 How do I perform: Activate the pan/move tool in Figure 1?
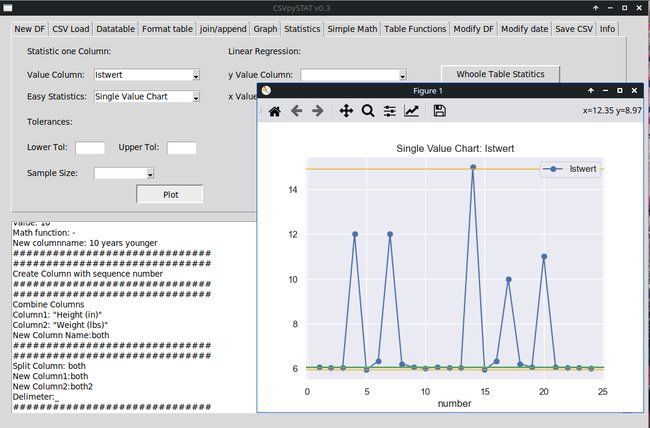point(346,111)
